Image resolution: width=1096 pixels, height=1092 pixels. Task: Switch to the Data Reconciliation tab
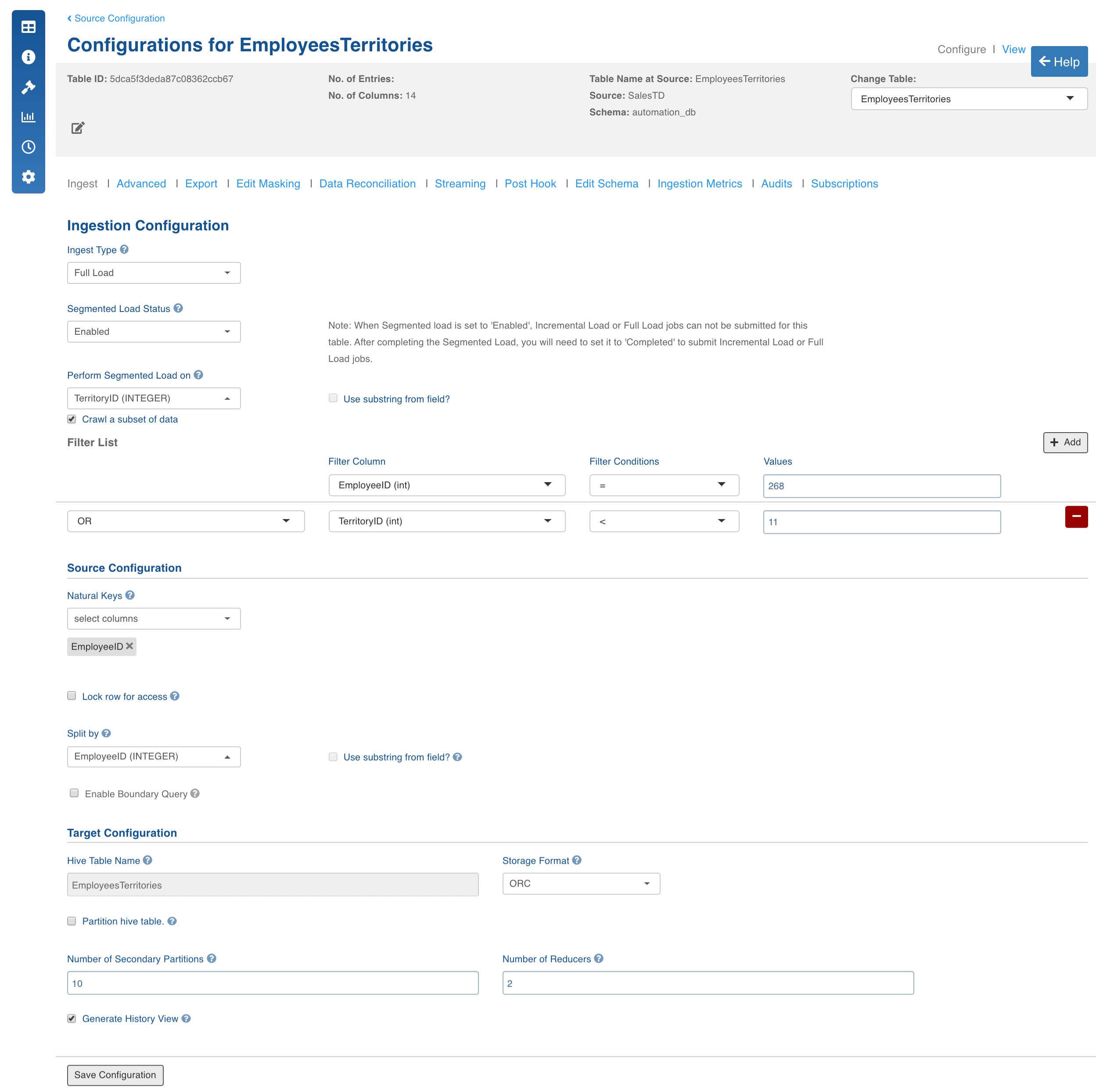(x=368, y=184)
